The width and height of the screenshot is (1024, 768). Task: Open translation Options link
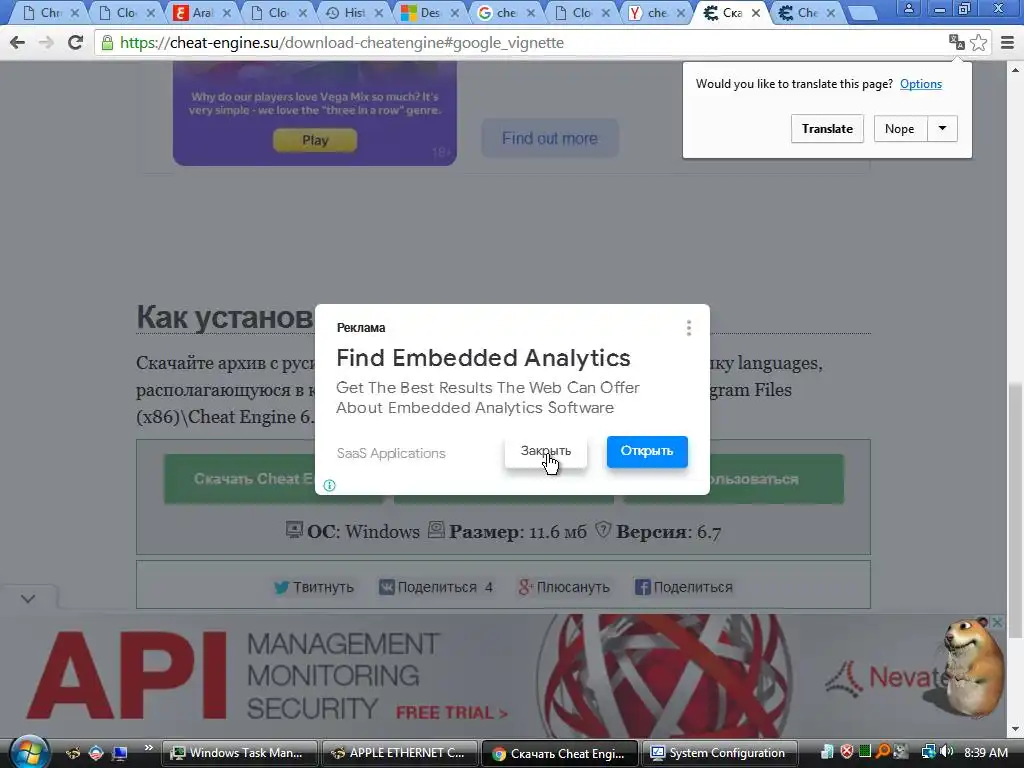(x=921, y=84)
